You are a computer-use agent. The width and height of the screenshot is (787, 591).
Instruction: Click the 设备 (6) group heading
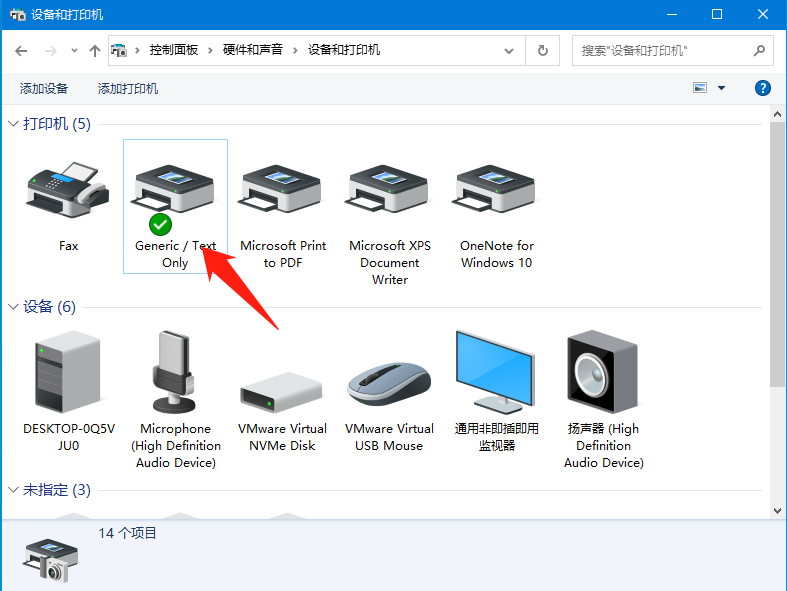[x=49, y=306]
